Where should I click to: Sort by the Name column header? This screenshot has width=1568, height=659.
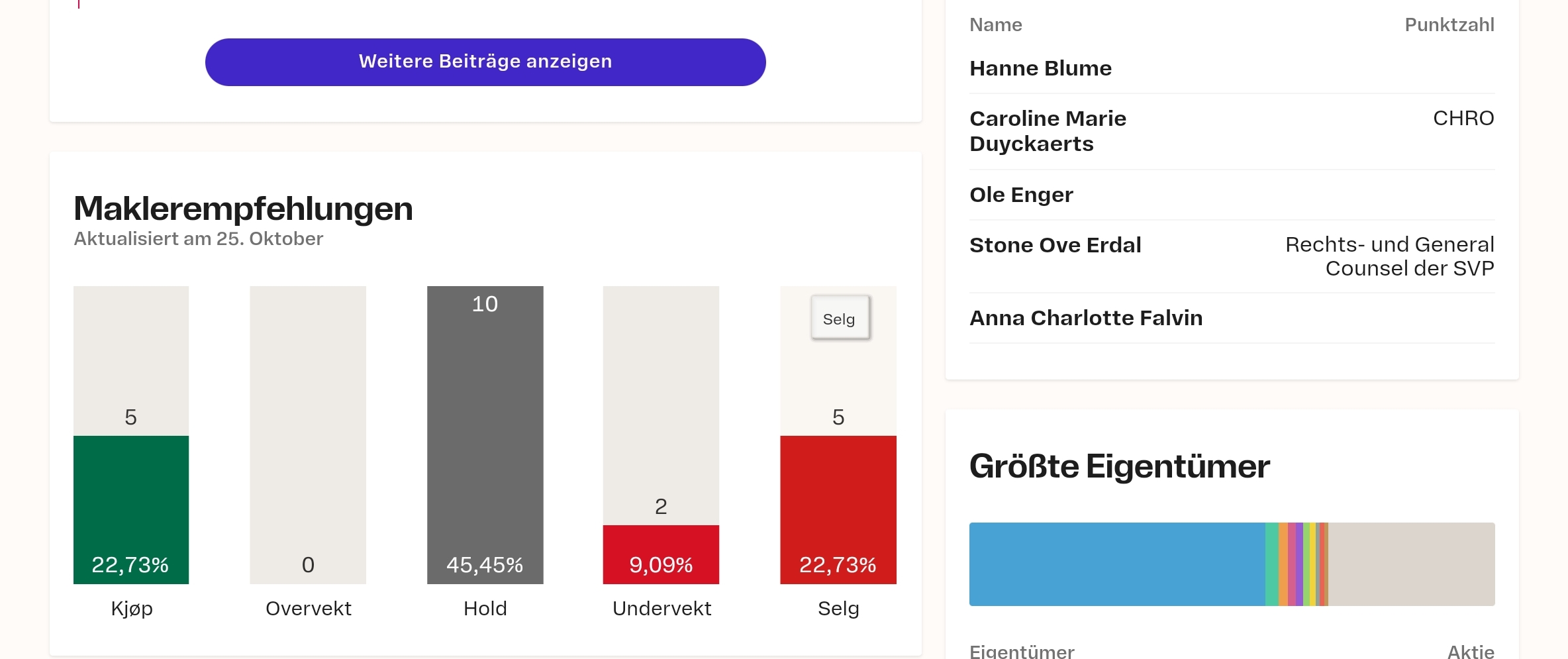point(995,25)
